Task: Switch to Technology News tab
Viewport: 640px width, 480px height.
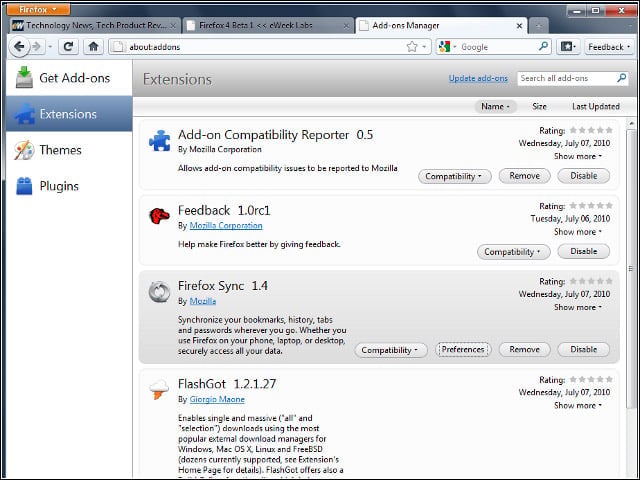Action: point(95,26)
